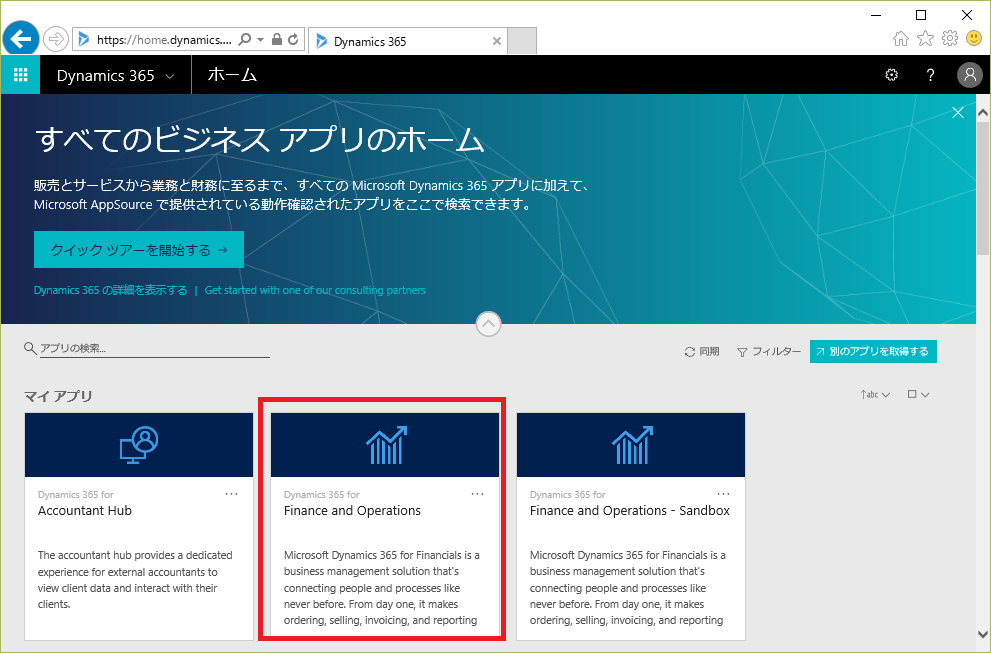Viewport: 991px width, 653px height.
Task: Click Accountant Hub description text
Action: [x=135, y=580]
